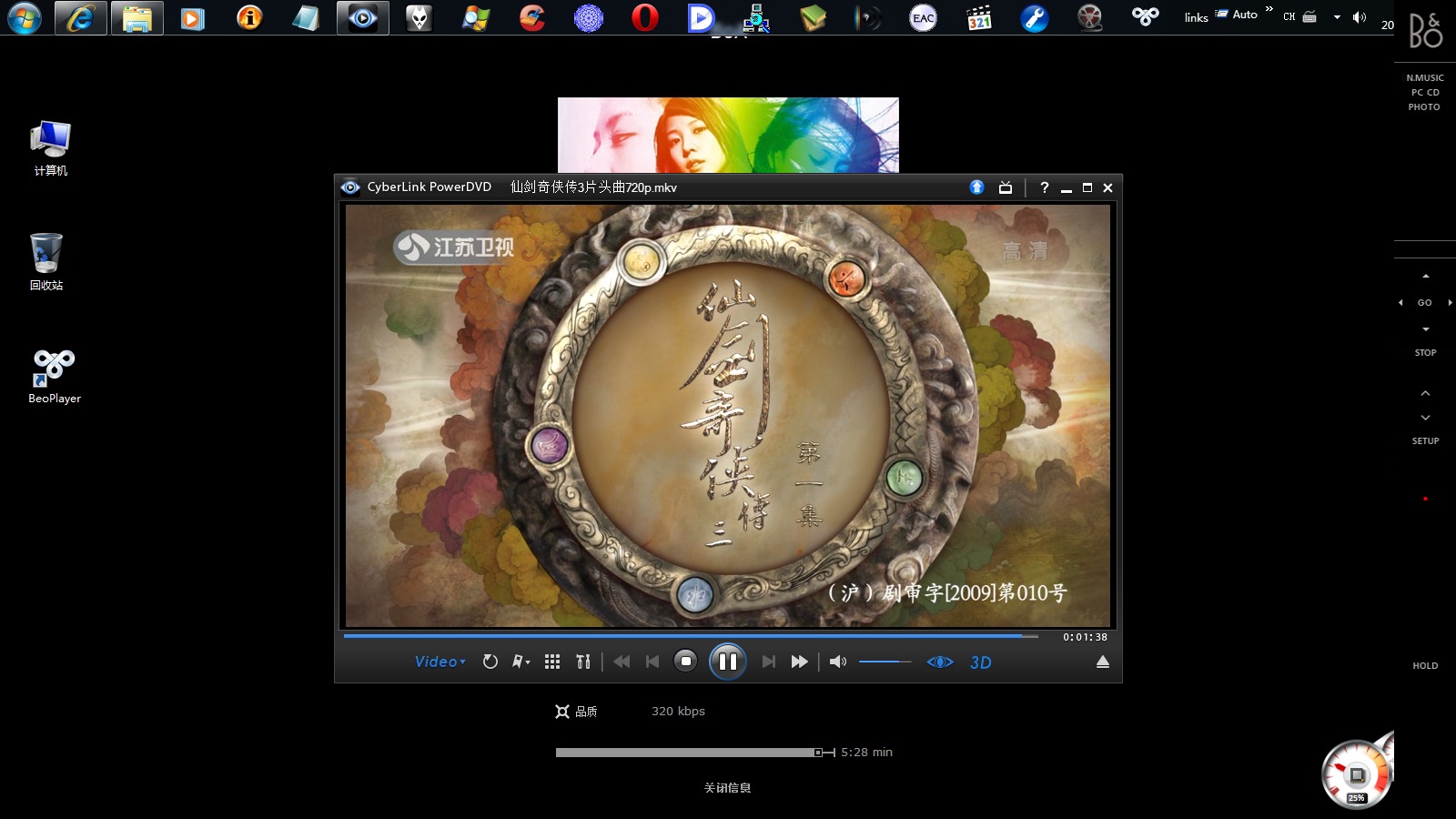
Task: Seek on the PowerDVD progress bar
Action: [x=691, y=636]
